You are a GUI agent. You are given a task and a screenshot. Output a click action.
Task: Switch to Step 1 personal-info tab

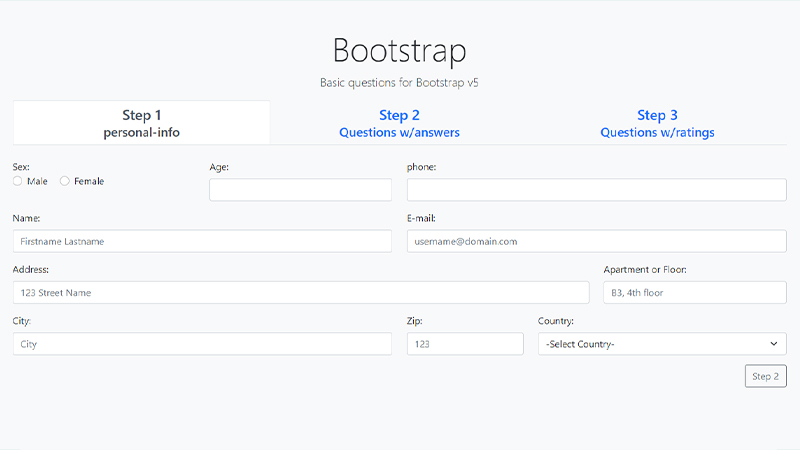(141, 123)
